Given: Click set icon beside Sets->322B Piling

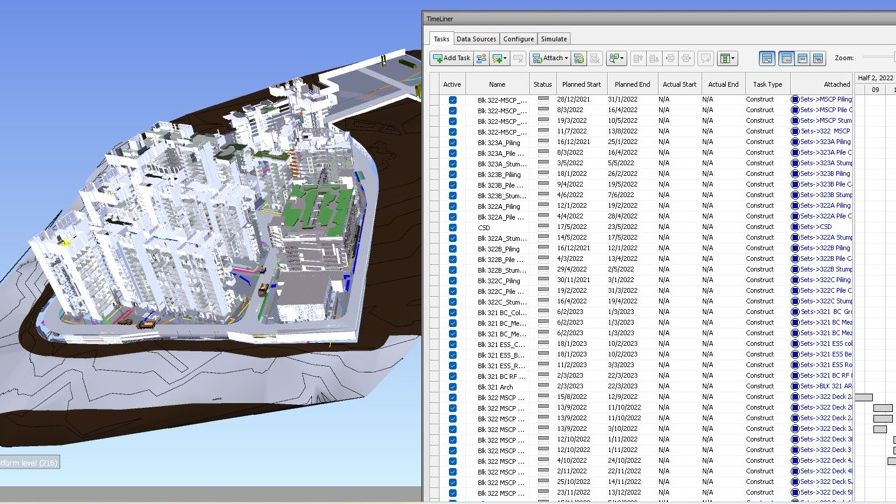Looking at the screenshot, I should 795,248.
